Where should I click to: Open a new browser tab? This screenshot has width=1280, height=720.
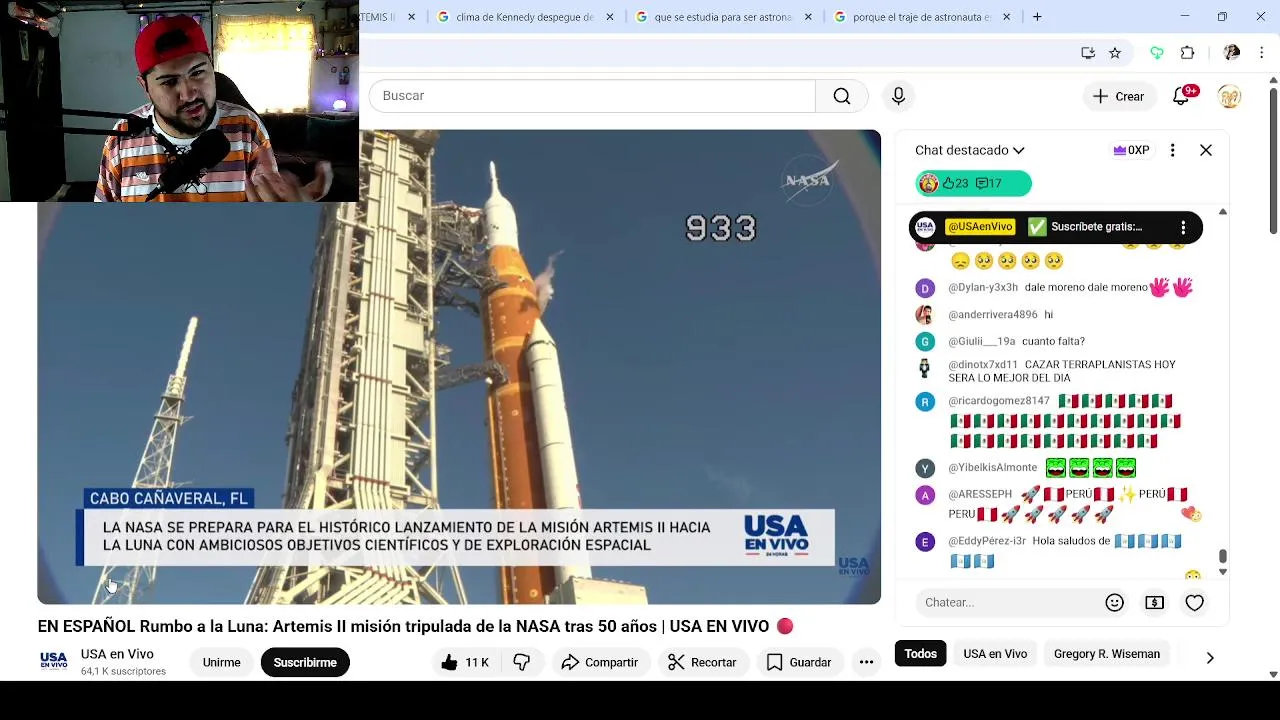click(1037, 17)
